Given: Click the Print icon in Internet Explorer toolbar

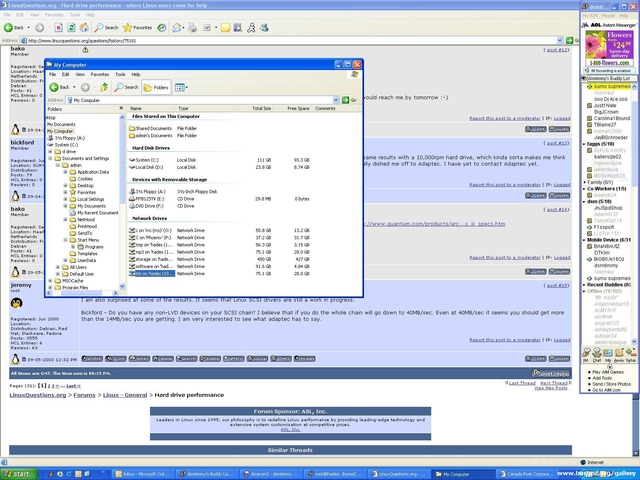Looking at the screenshot, I should [x=192, y=28].
